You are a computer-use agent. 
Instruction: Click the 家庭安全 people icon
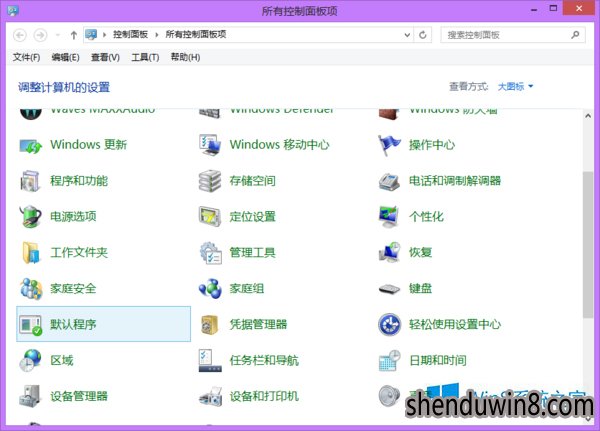[x=31, y=289]
